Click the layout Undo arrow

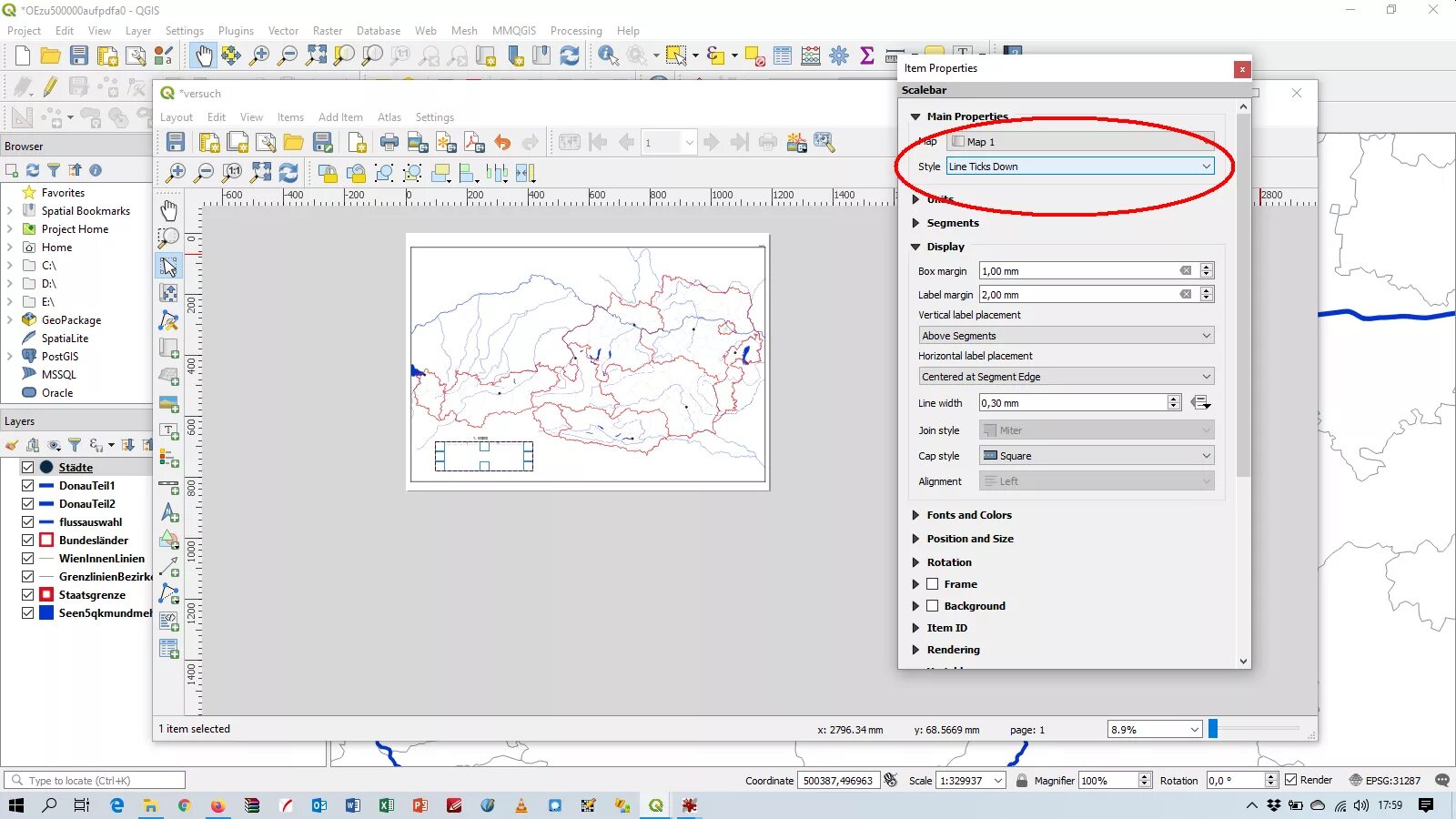pos(502,142)
